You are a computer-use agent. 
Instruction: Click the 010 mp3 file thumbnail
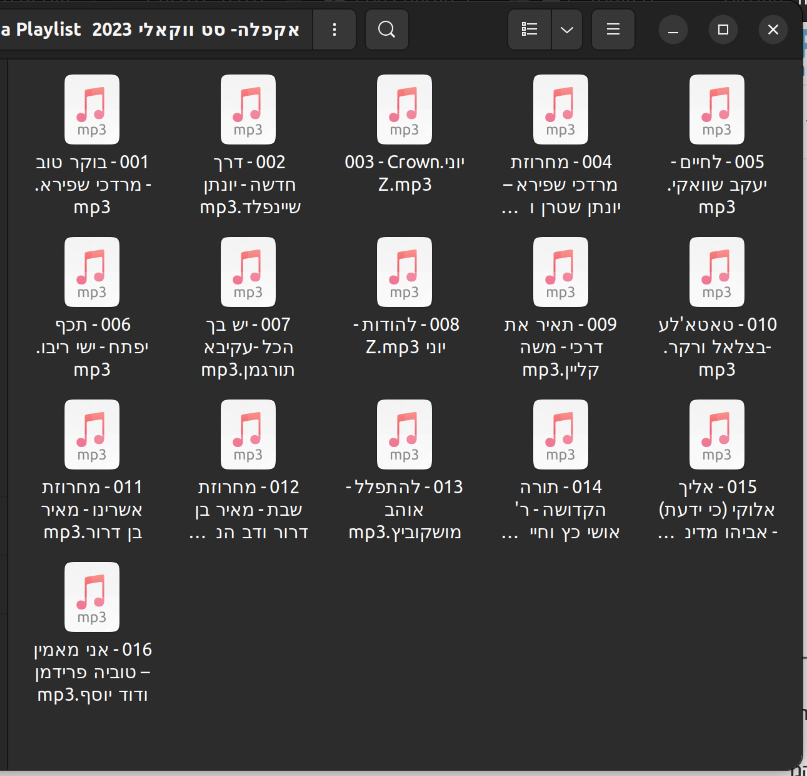[716, 271]
